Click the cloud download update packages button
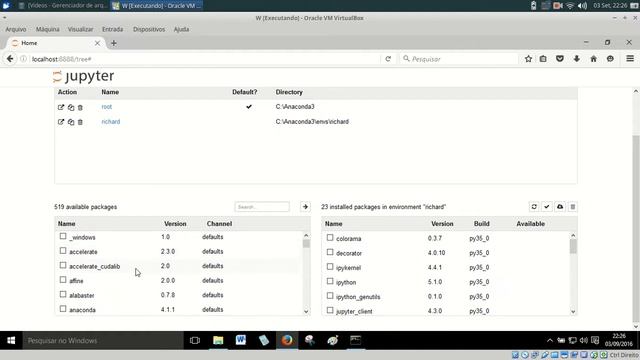Viewport: 640px width, 360px height. 560,207
